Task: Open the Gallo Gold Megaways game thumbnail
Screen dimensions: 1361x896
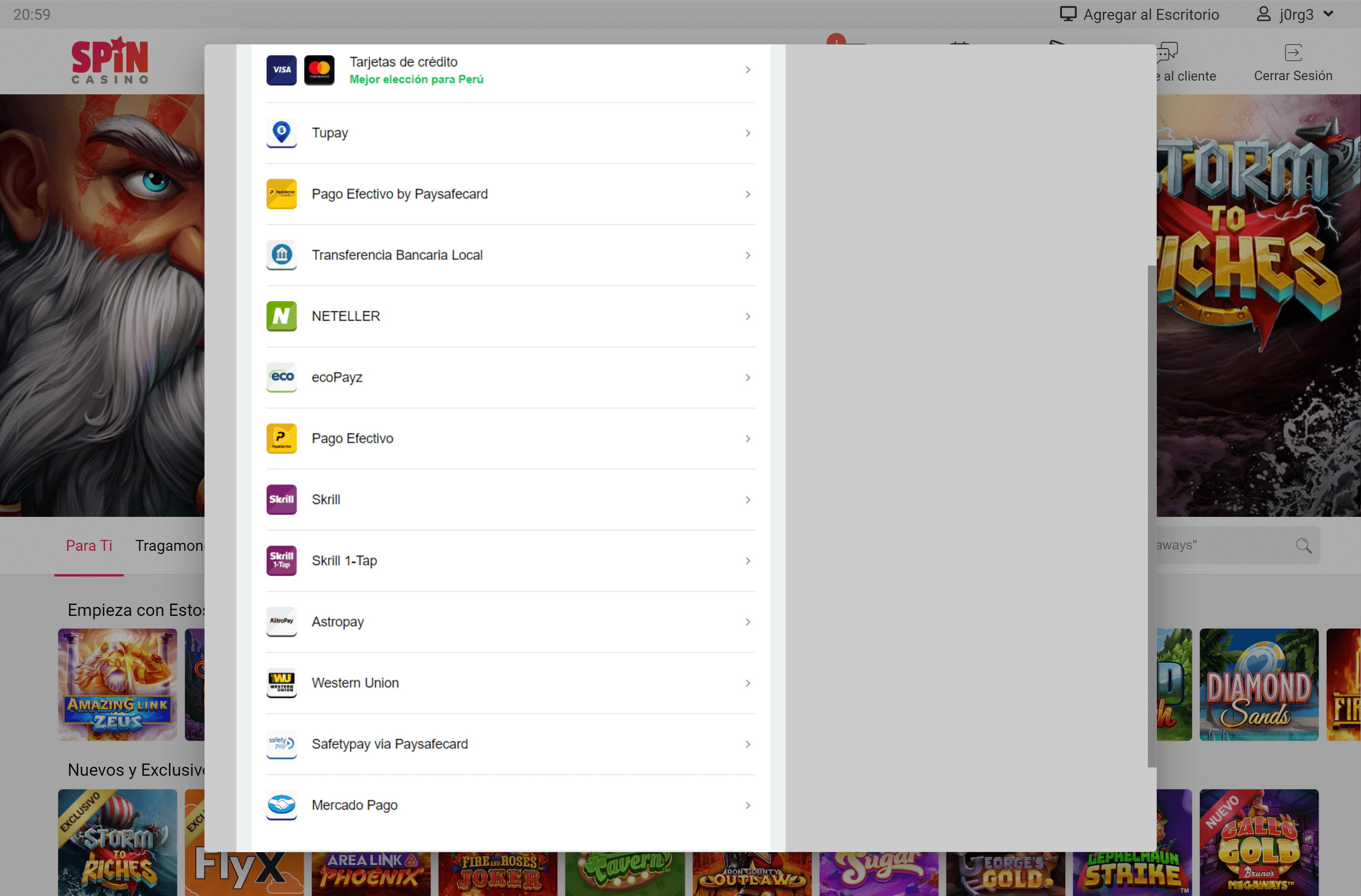Action: coord(1259,842)
